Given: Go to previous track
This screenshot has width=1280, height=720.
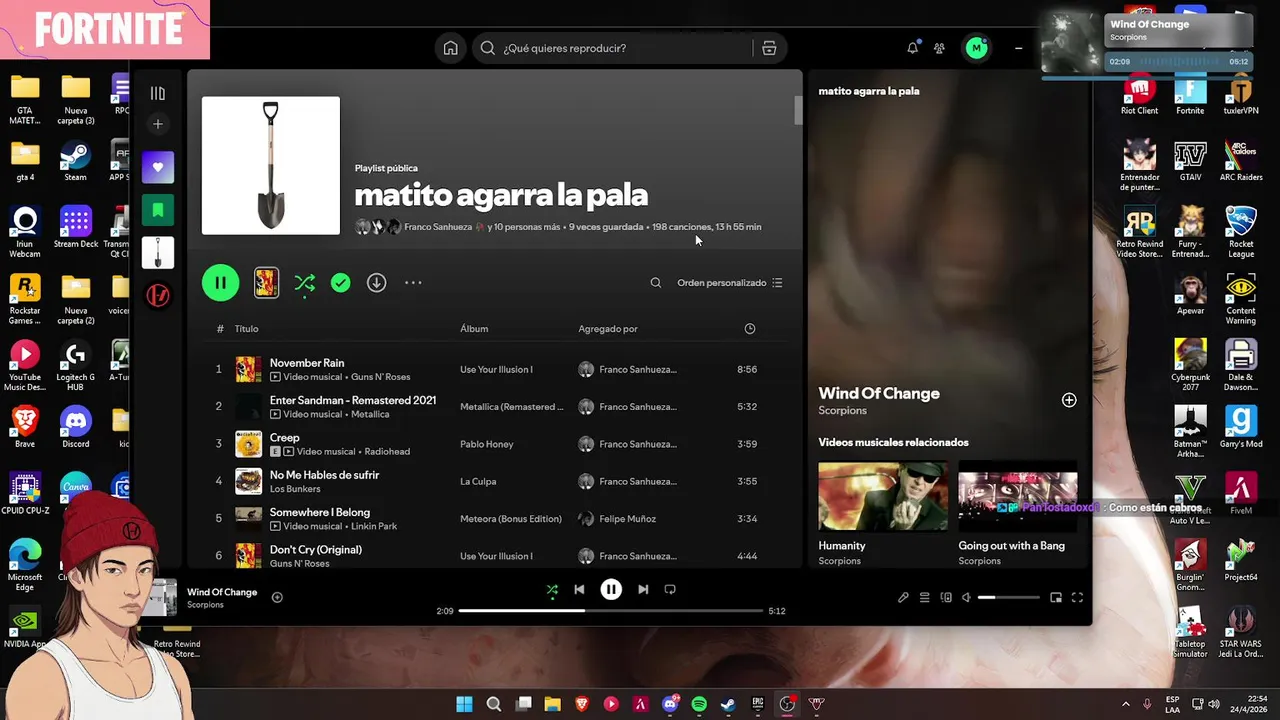Looking at the screenshot, I should (x=579, y=590).
